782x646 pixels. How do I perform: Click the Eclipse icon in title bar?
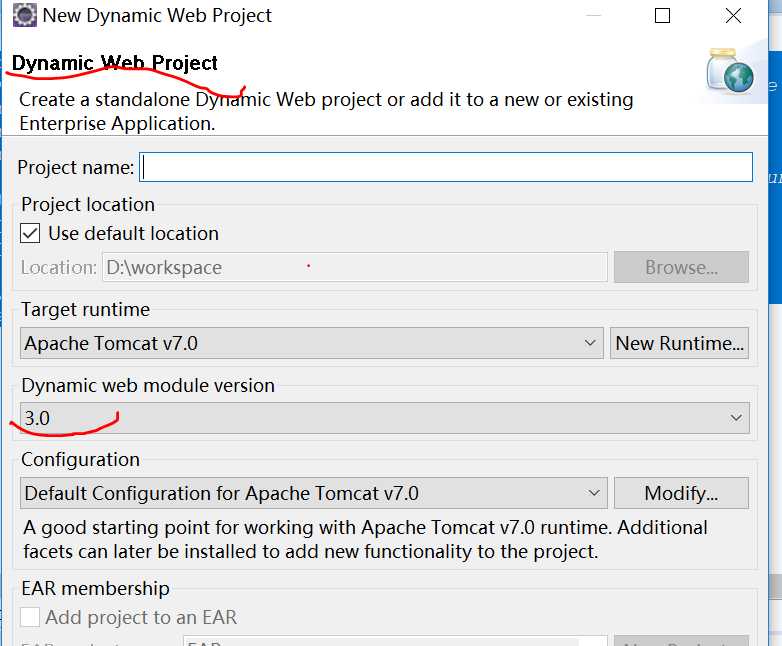coord(24,15)
